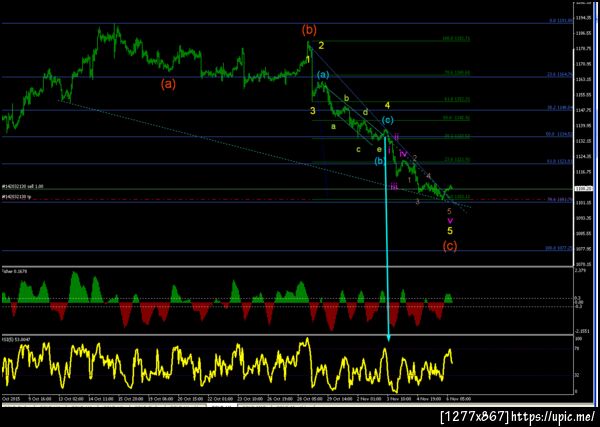This screenshot has width=600, height=427.
Task: Click price axis value 1163.15
Action: [x=583, y=79]
